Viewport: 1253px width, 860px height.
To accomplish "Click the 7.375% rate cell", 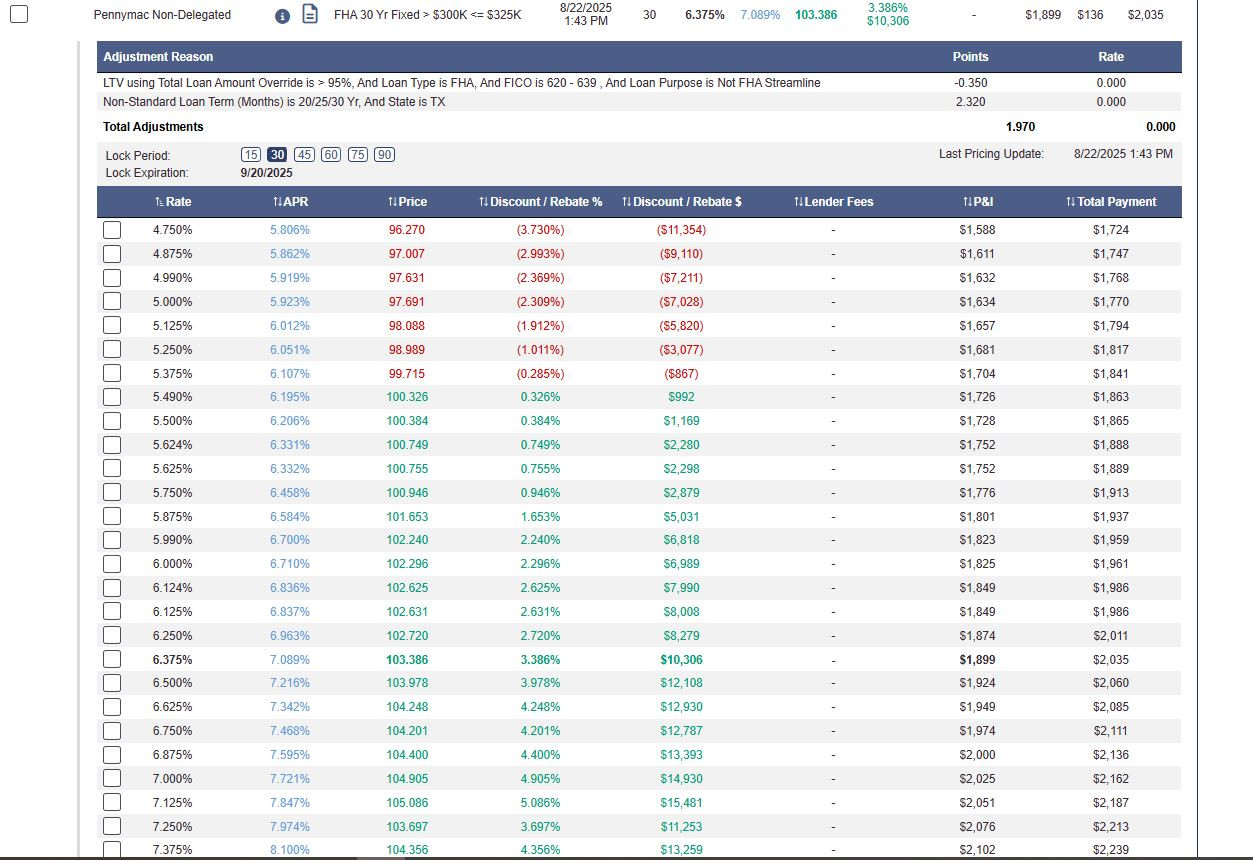I will pos(173,850).
